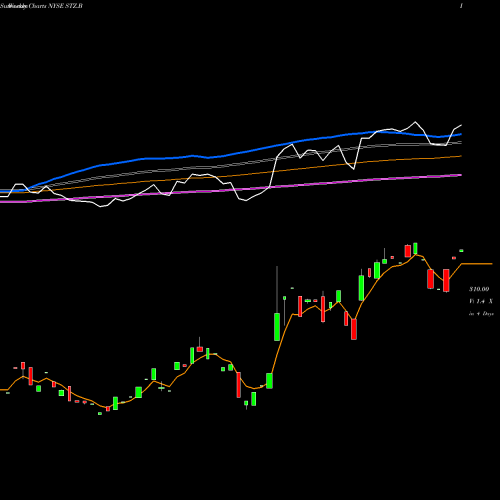The image size is (500, 500).
Task: Click the '$10.09' price label
Action: pyautogui.click(x=479, y=289)
